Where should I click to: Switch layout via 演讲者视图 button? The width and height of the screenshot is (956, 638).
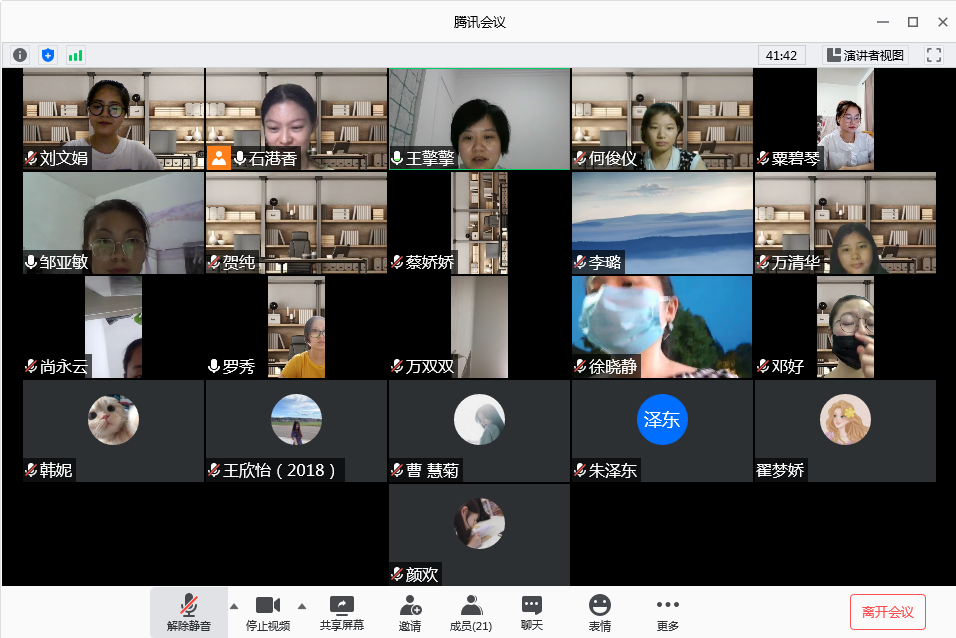pos(865,55)
